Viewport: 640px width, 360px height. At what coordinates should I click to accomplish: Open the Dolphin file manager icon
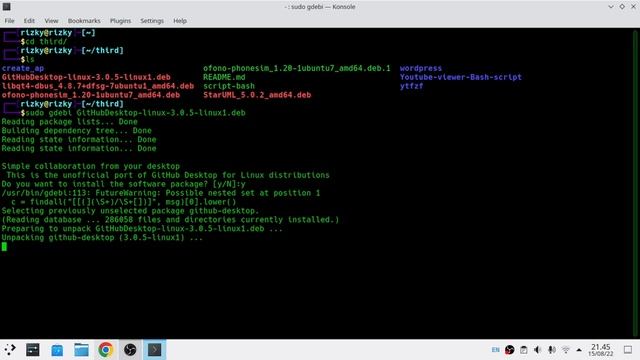click(81, 349)
